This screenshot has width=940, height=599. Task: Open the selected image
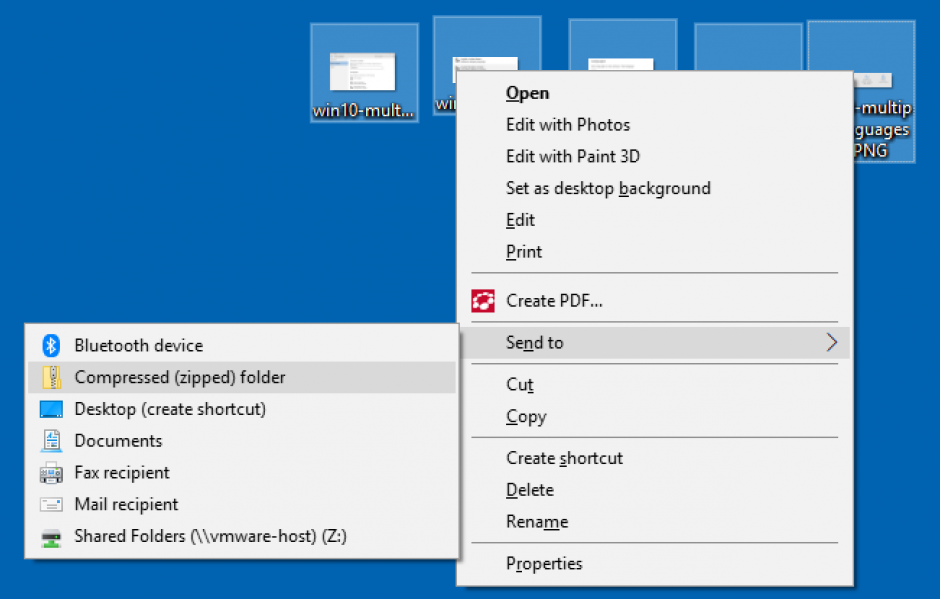click(527, 92)
